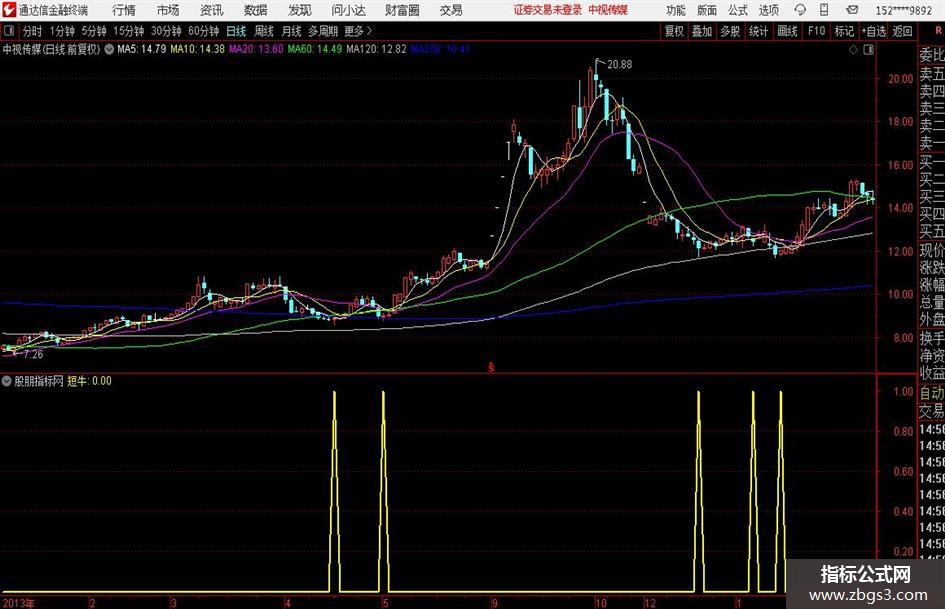This screenshot has height=609, width=945.
Task: Open the 行情 menu
Action: [124, 10]
